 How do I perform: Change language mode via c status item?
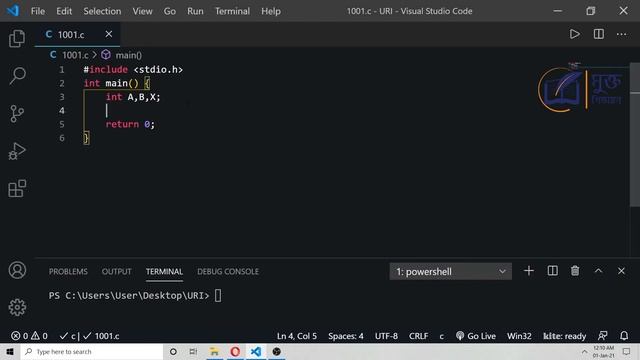coord(442,336)
